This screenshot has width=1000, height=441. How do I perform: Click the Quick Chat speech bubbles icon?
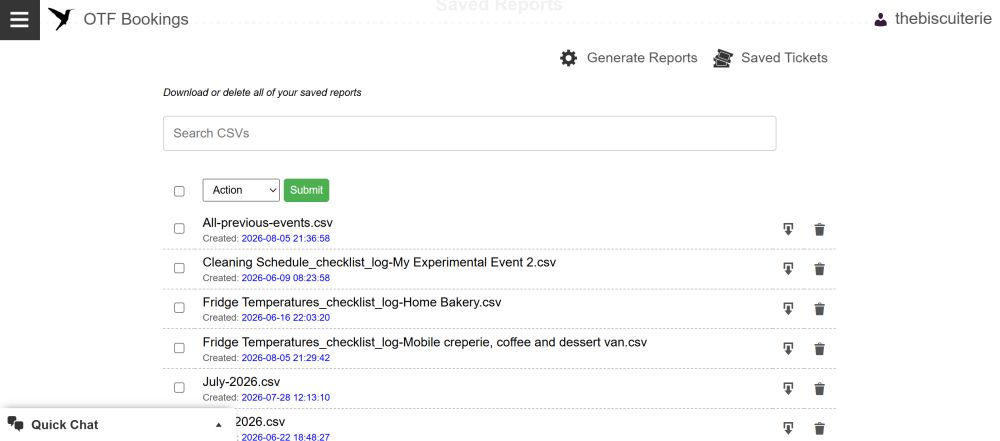[15, 424]
